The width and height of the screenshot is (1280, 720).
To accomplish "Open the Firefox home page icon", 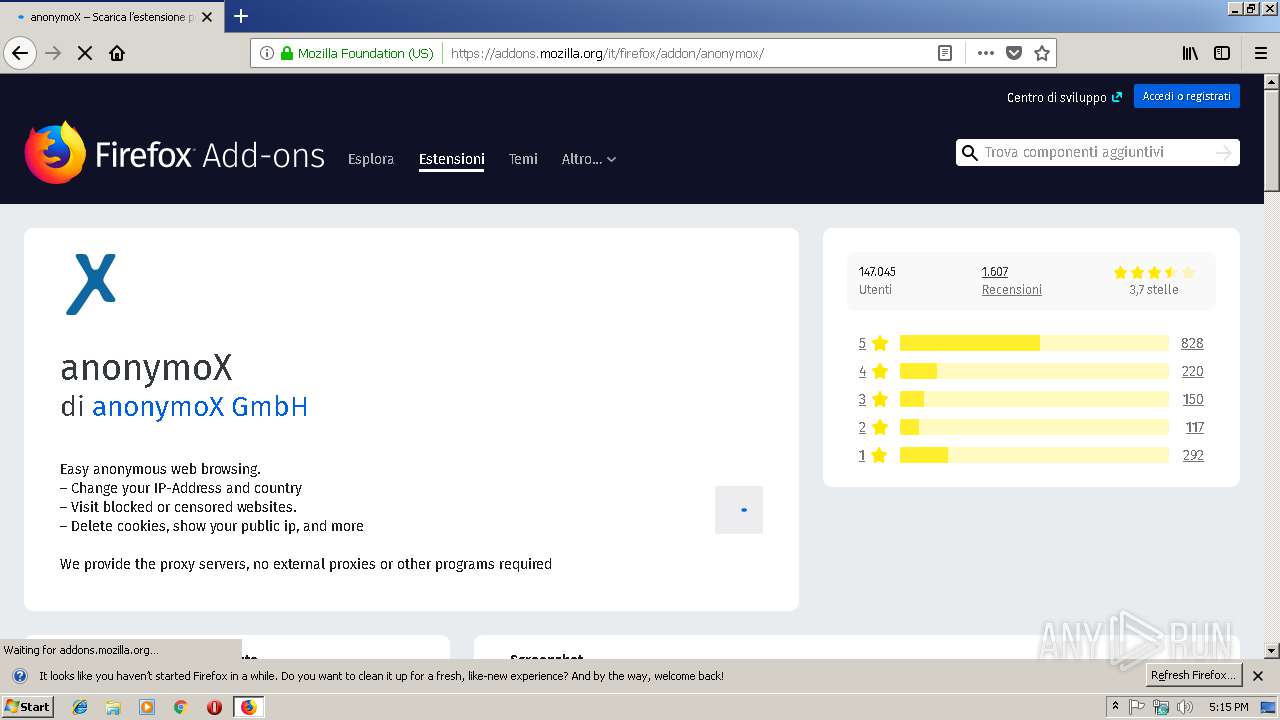I will (117, 53).
